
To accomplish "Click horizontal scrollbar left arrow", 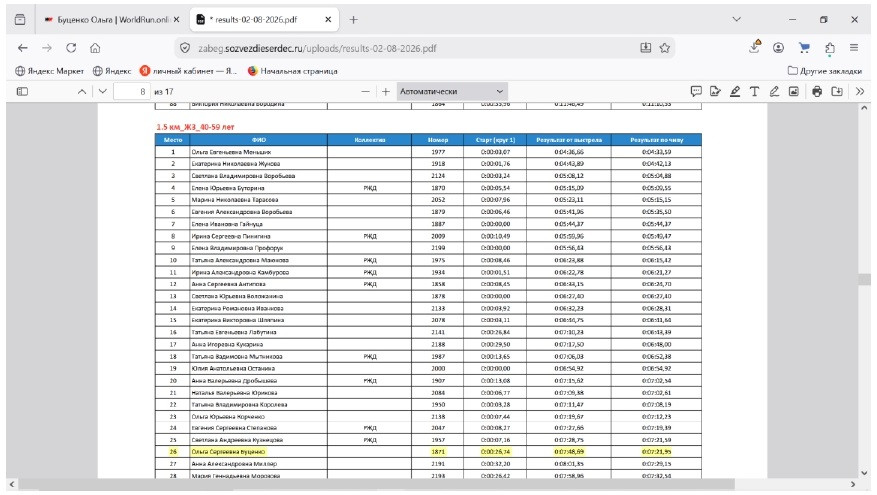I will coord(12,484).
